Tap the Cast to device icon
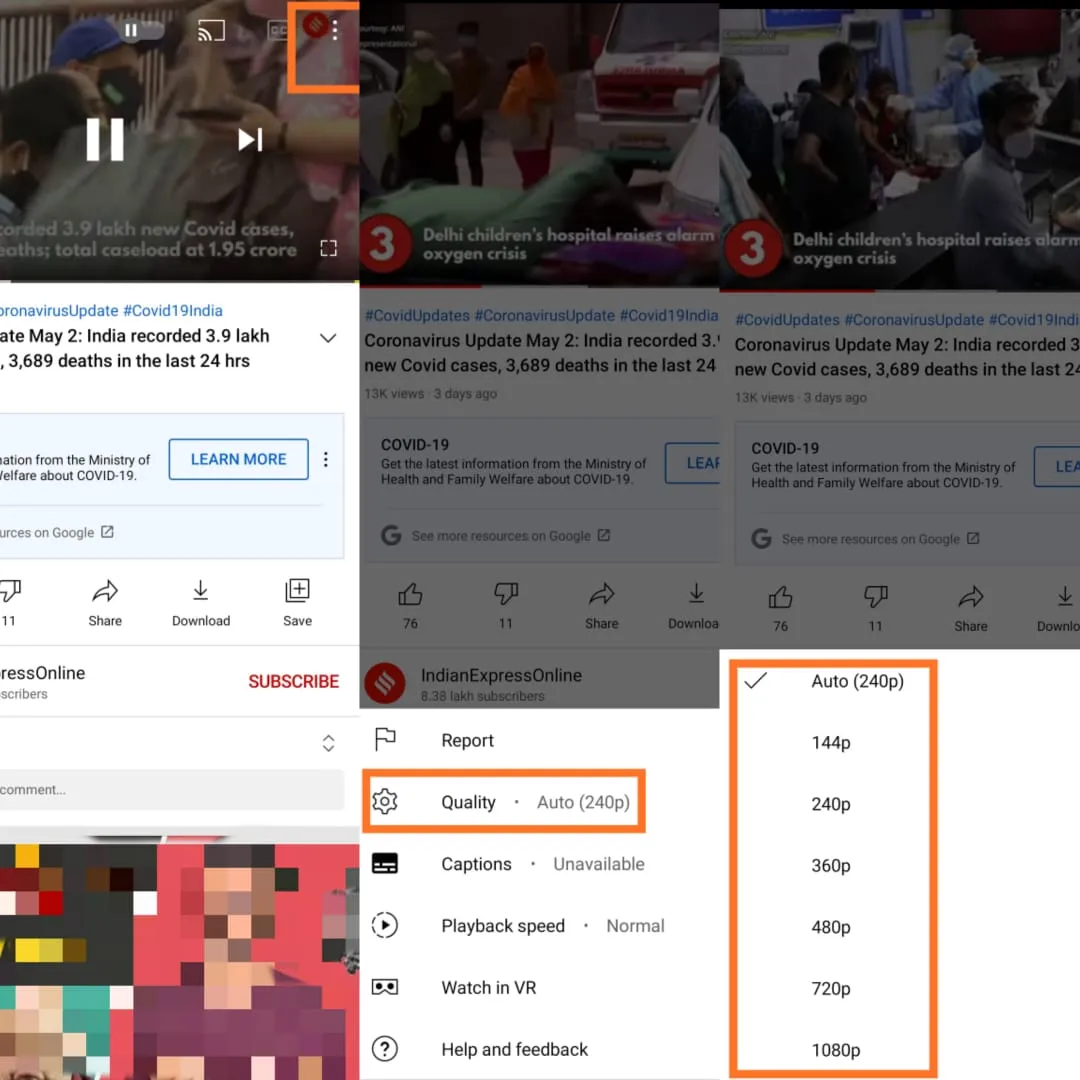Image resolution: width=1080 pixels, height=1080 pixels. 211,31
